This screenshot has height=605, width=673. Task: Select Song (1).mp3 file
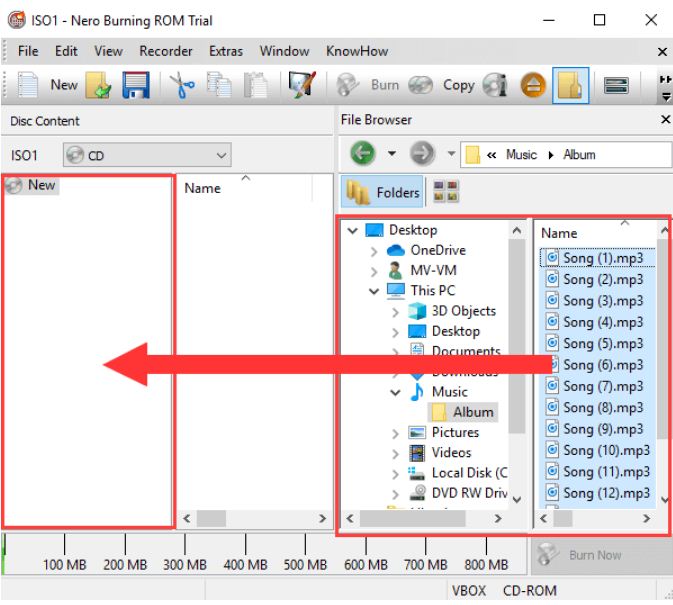tap(598, 258)
